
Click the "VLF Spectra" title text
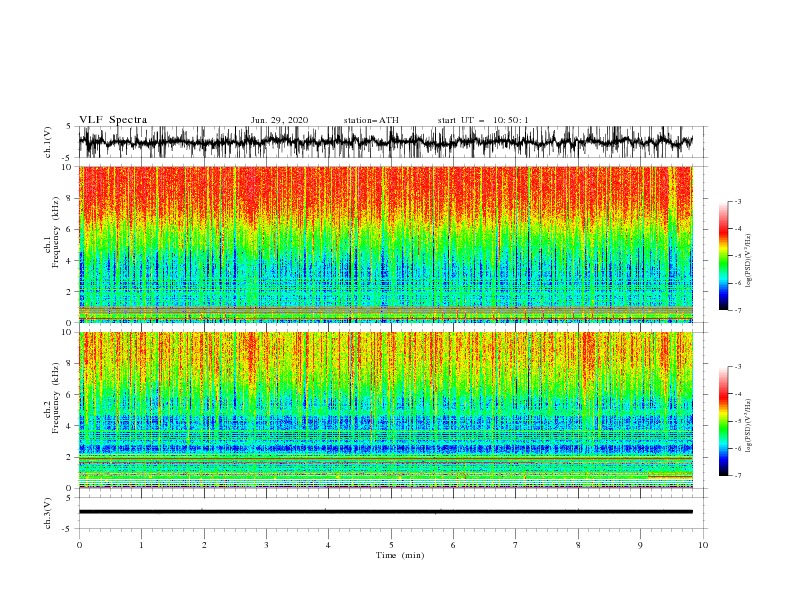(113, 120)
